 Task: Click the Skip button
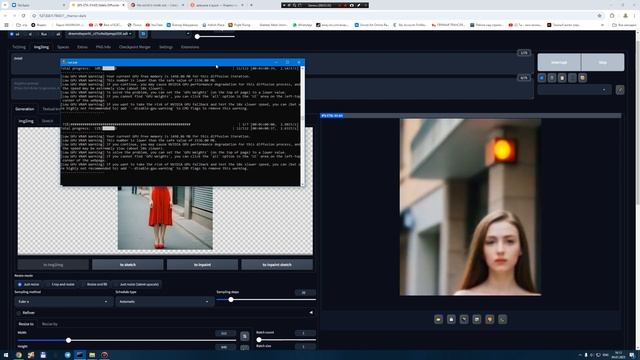click(602, 62)
